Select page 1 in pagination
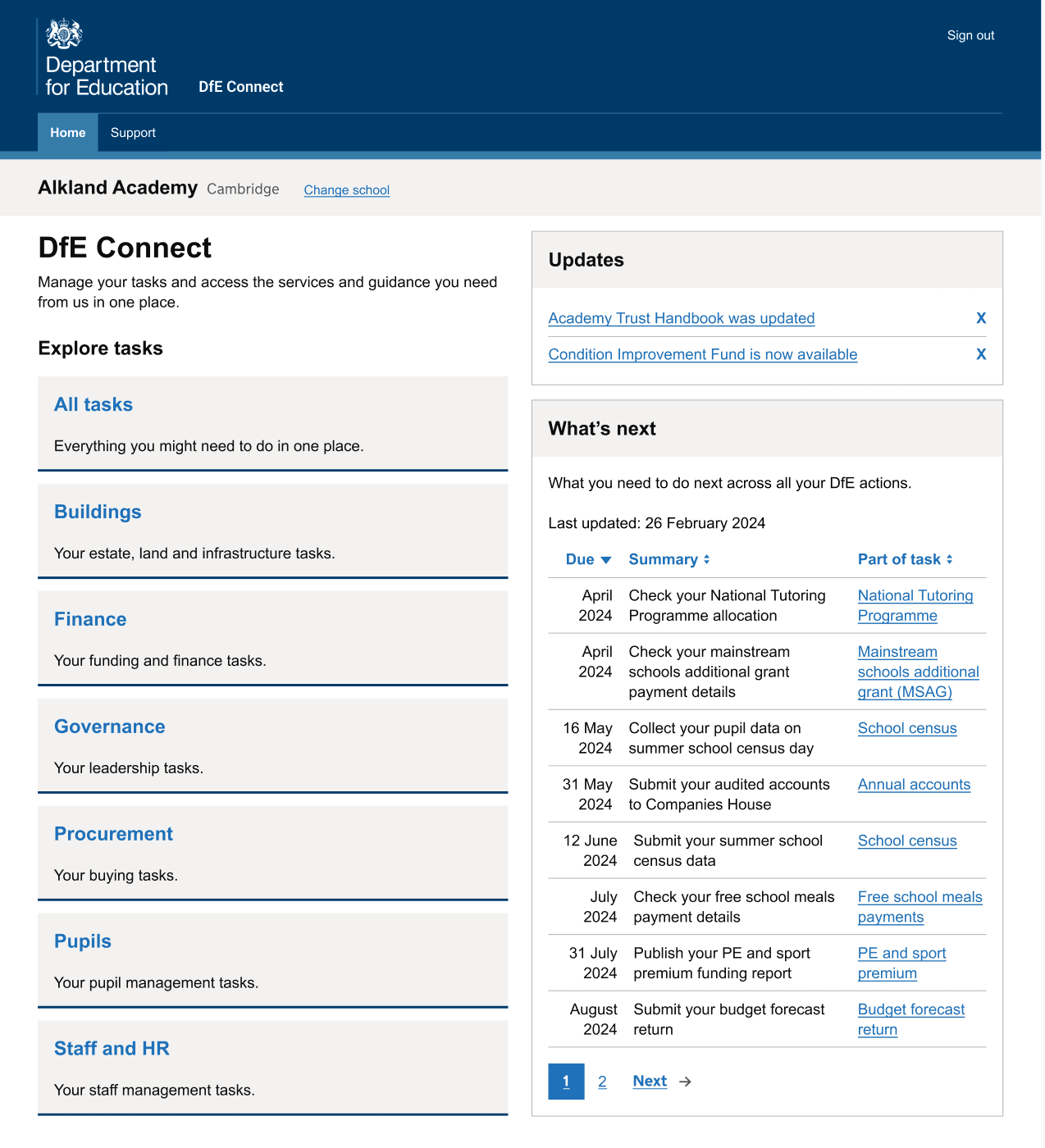 point(566,1082)
